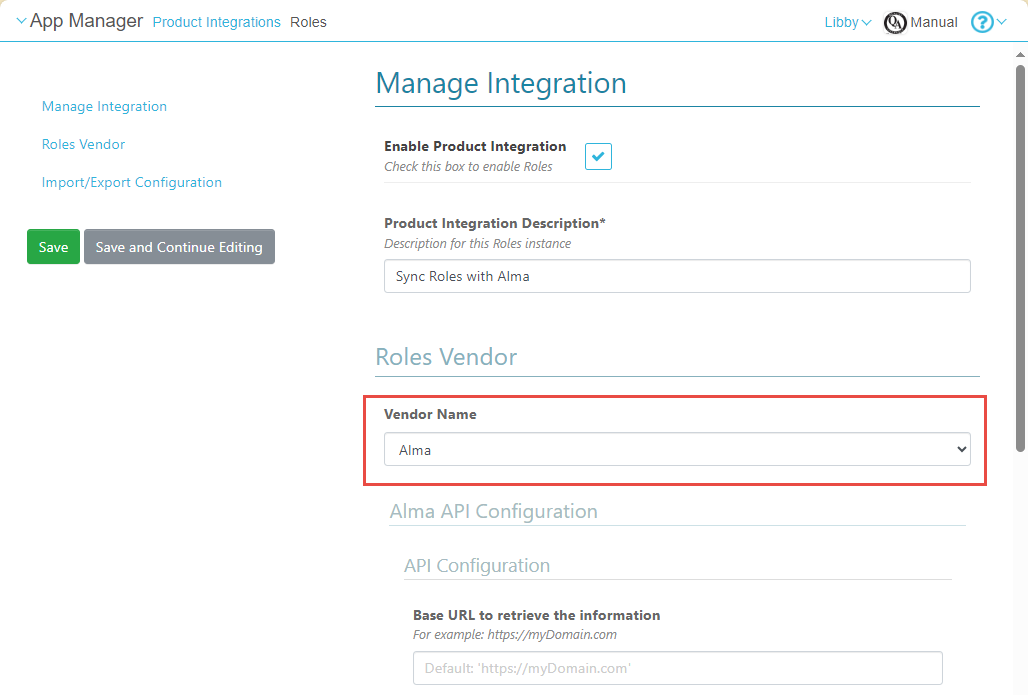The height and width of the screenshot is (695, 1028).
Task: Click the Manual text link
Action: pyautogui.click(x=933, y=22)
